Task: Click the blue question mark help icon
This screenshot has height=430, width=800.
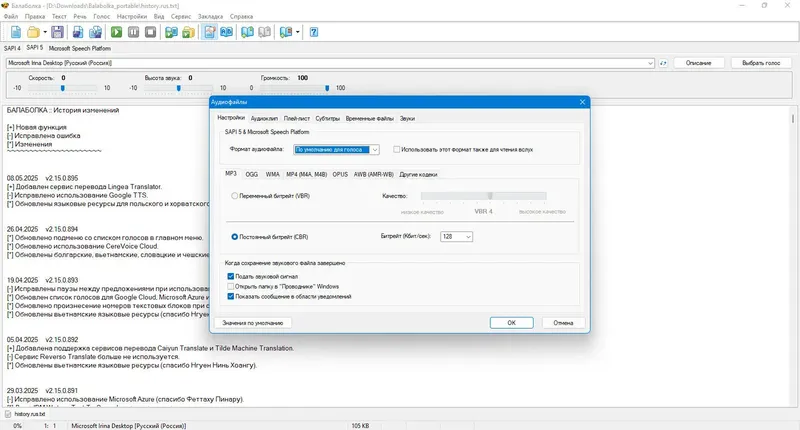Action: click(x=314, y=32)
